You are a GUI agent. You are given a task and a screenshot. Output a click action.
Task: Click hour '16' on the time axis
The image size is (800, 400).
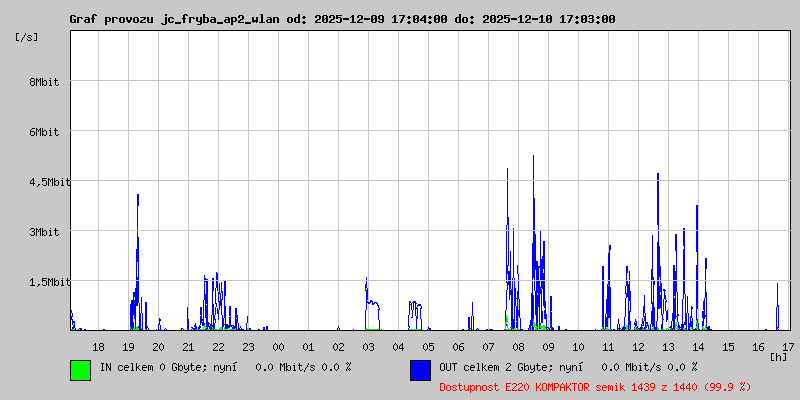pos(758,347)
